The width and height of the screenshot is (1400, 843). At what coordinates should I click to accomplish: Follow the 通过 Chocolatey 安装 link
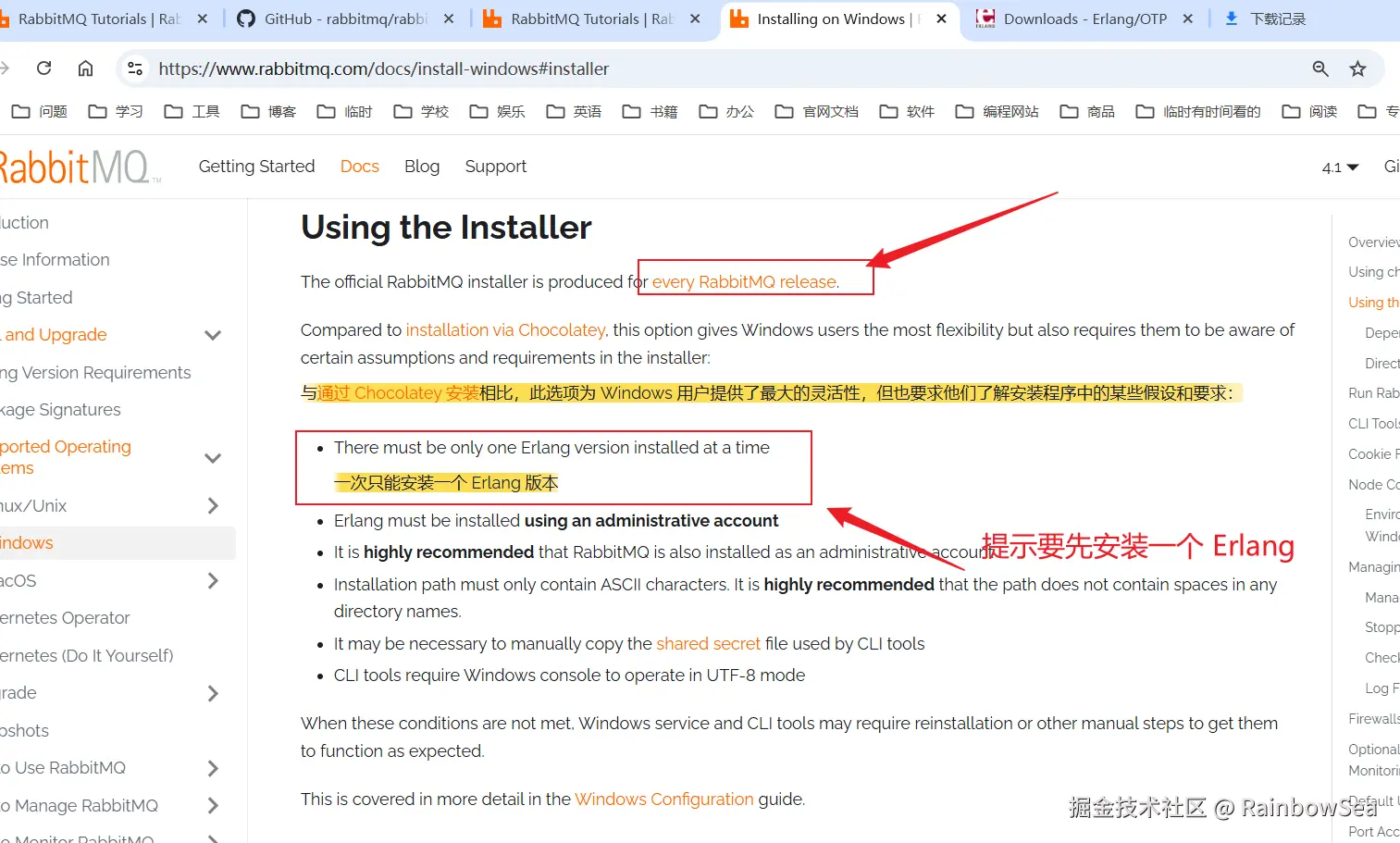[398, 393]
